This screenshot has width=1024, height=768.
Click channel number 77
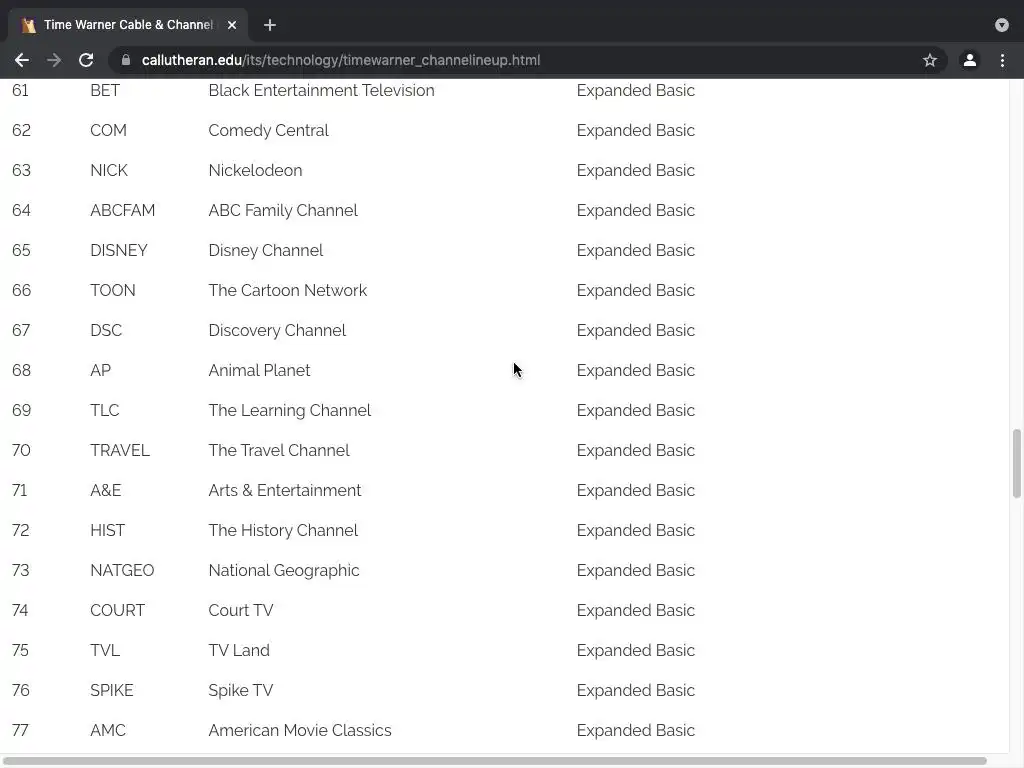(x=20, y=730)
